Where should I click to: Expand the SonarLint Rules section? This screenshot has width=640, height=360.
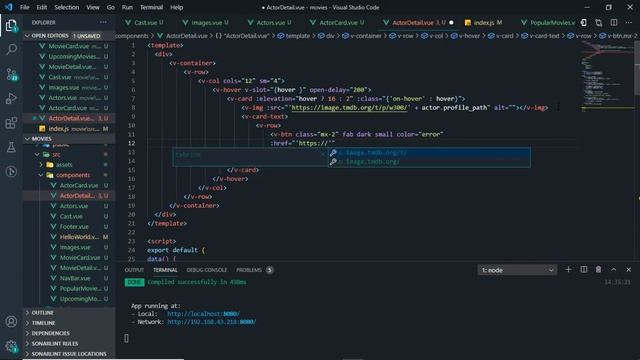69,344
